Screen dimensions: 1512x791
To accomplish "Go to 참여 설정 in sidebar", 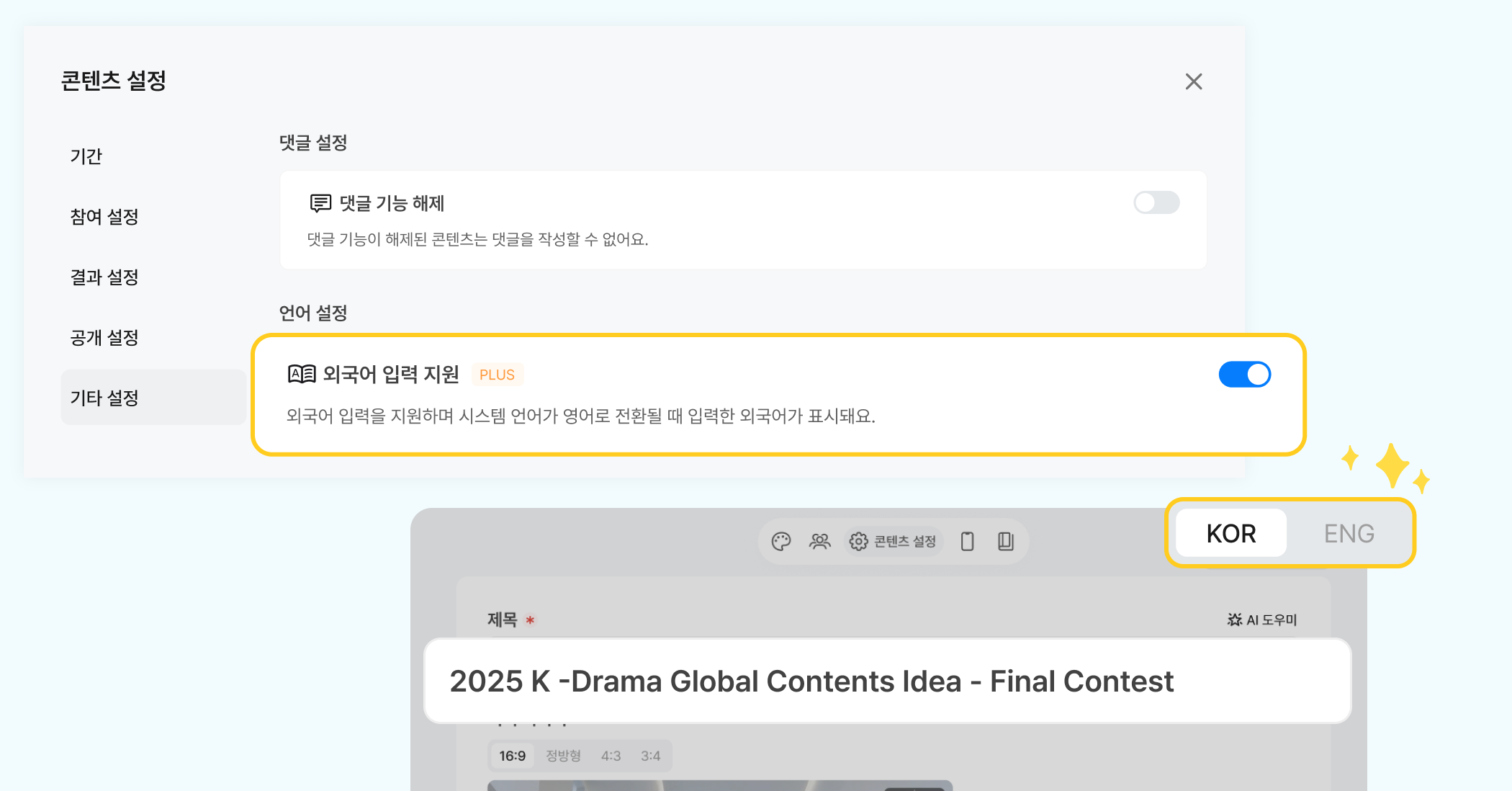I will [104, 217].
